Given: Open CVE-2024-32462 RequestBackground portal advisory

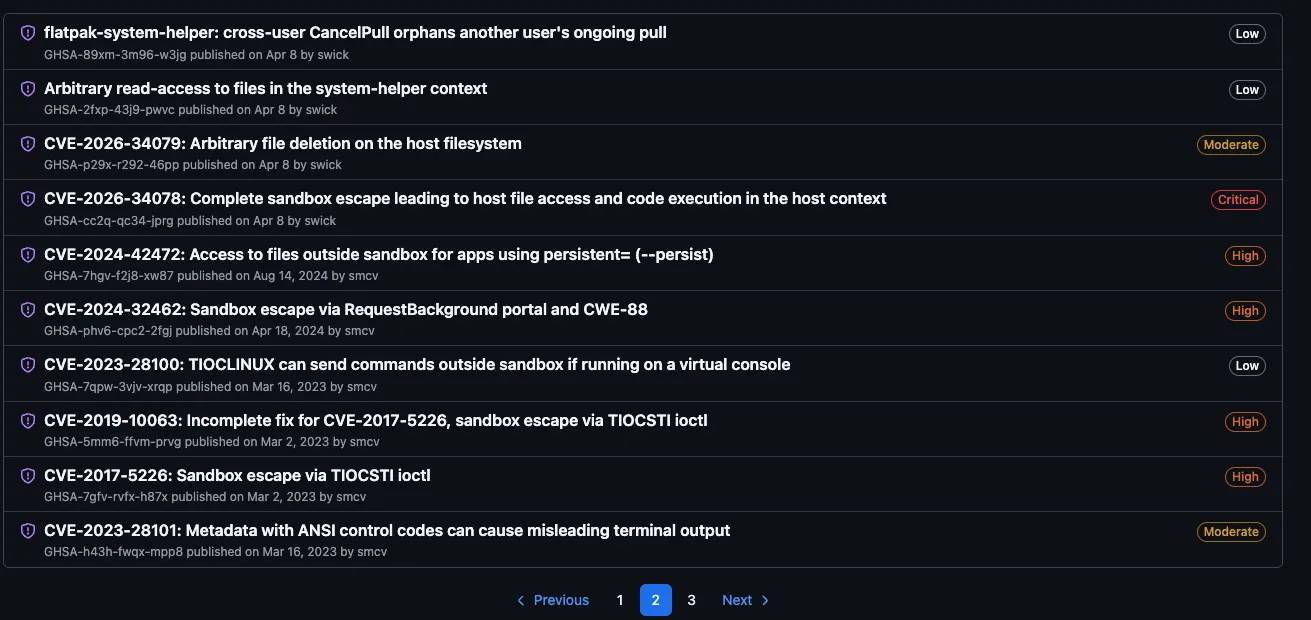Looking at the screenshot, I should tap(346, 310).
